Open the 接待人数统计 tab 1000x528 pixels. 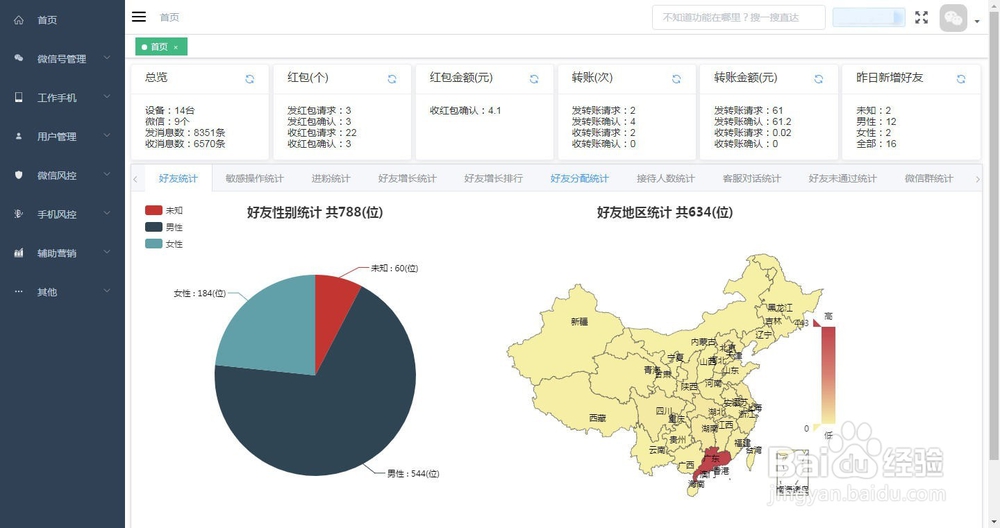665,179
